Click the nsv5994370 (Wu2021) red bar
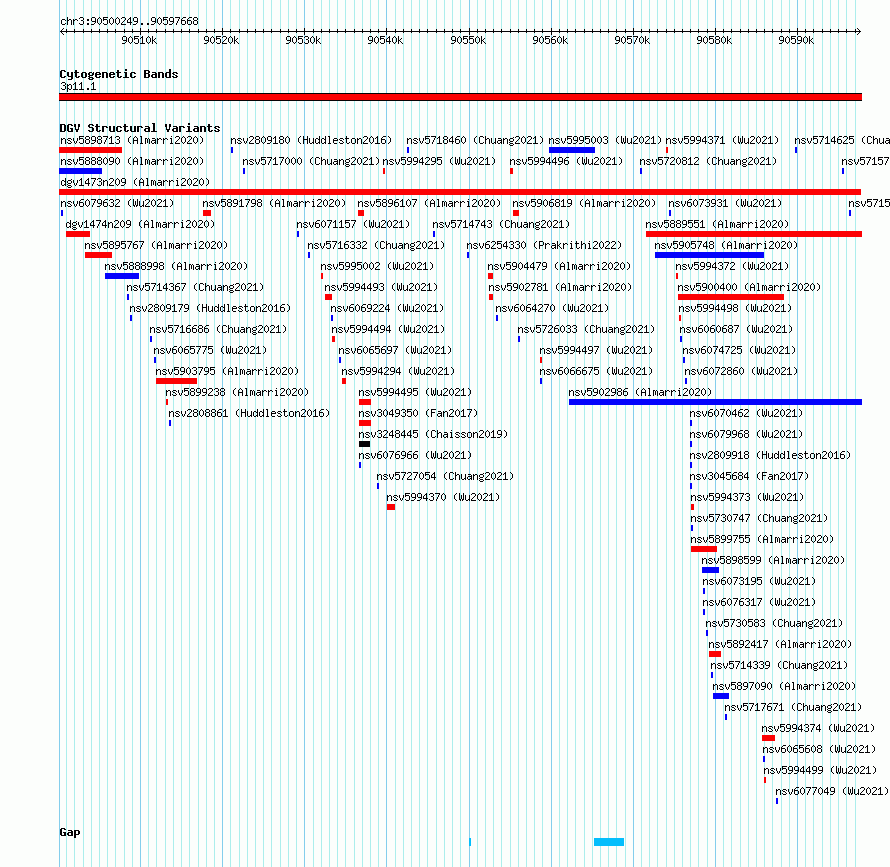Image resolution: width=890 pixels, height=867 pixels. 391,507
